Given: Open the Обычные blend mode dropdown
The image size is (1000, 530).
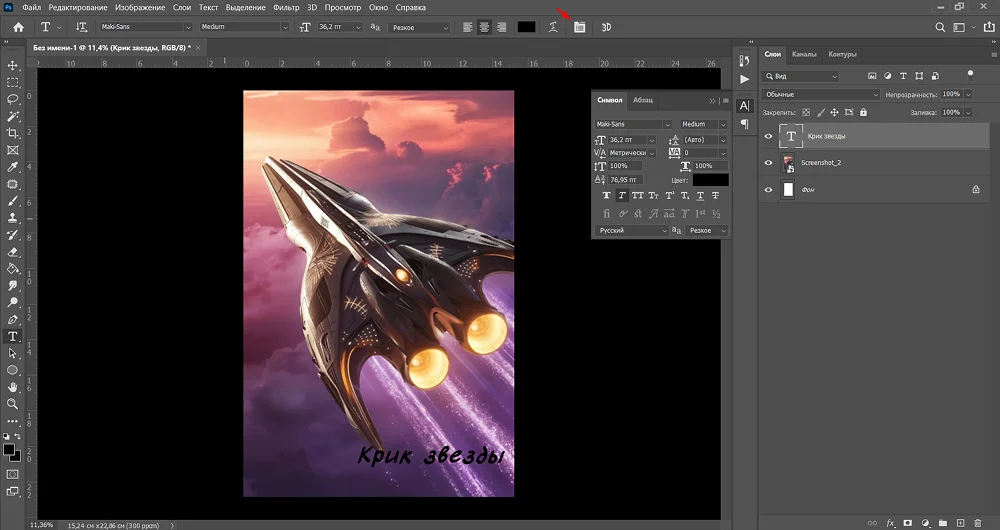Looking at the screenshot, I should tap(821, 94).
